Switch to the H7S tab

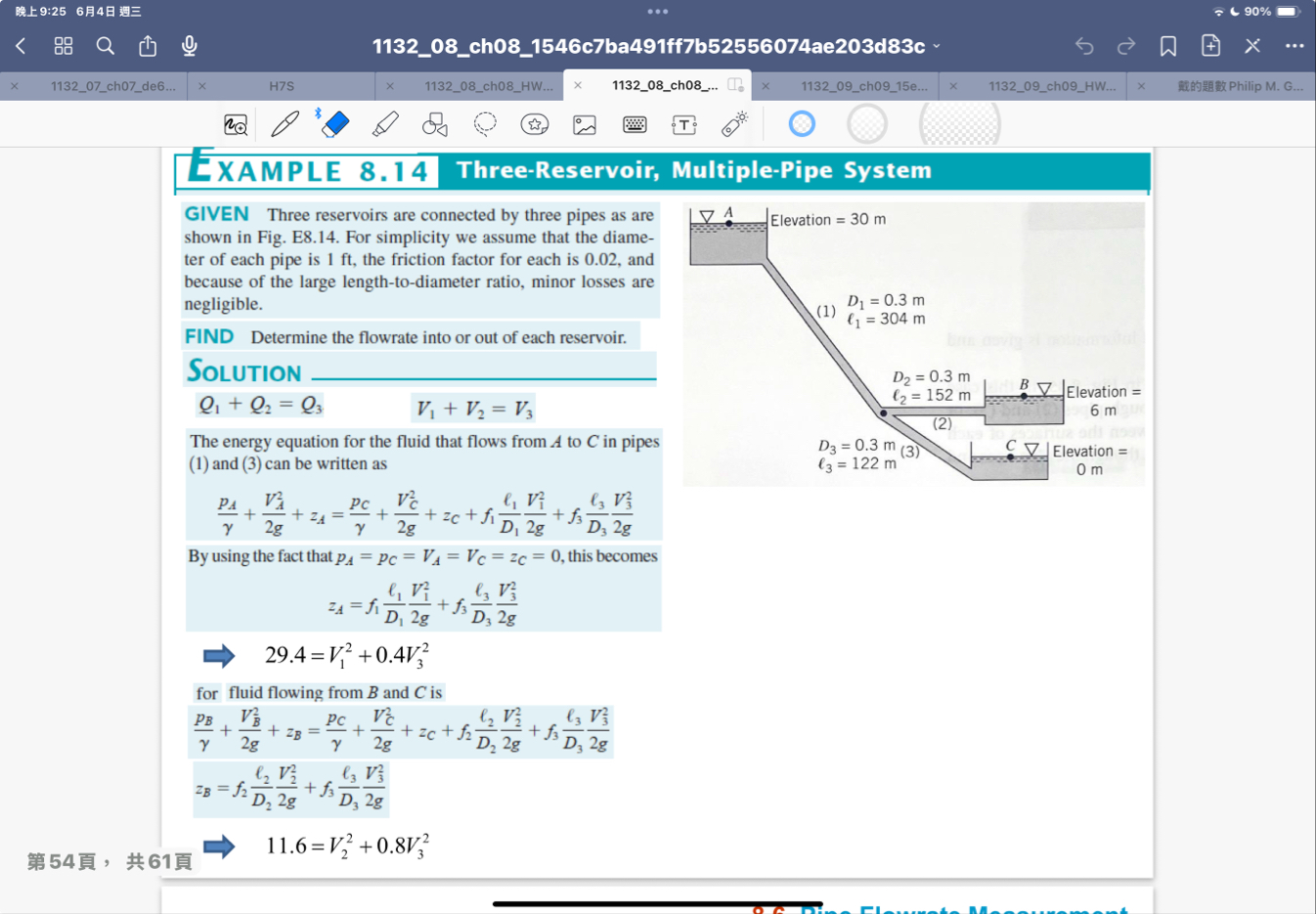[x=282, y=86]
